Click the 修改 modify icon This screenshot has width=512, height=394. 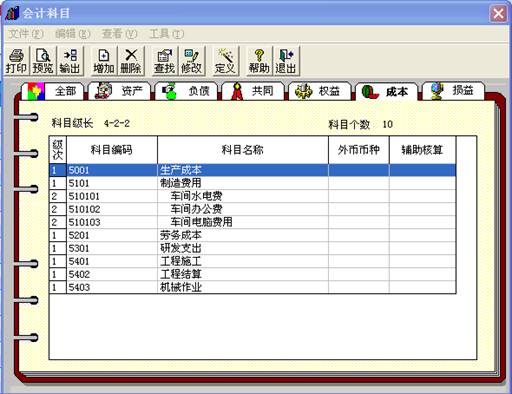coord(191,61)
